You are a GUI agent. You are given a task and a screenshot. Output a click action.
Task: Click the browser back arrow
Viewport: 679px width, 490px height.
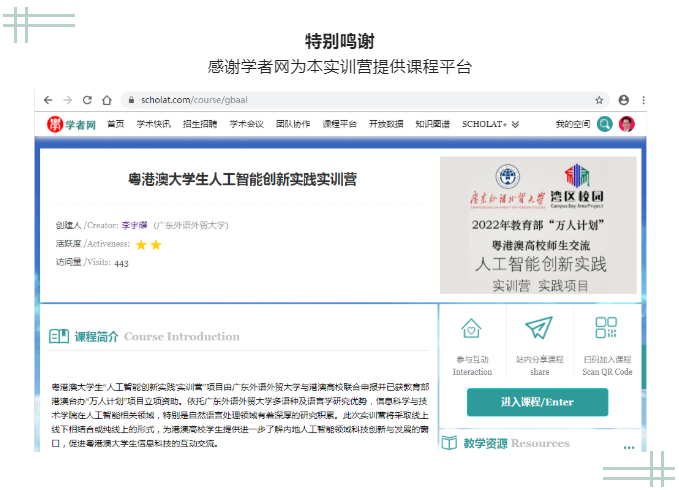click(49, 100)
